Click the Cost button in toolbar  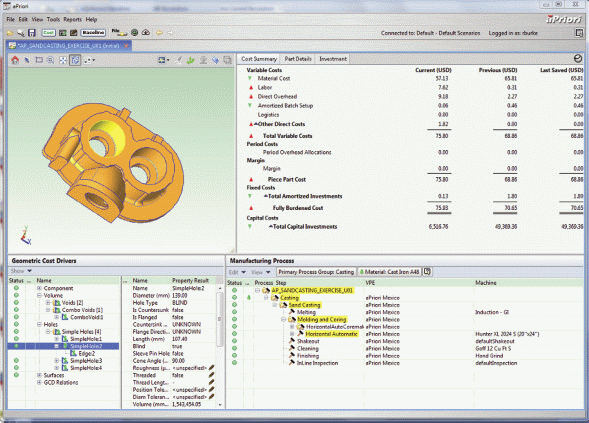[48, 33]
